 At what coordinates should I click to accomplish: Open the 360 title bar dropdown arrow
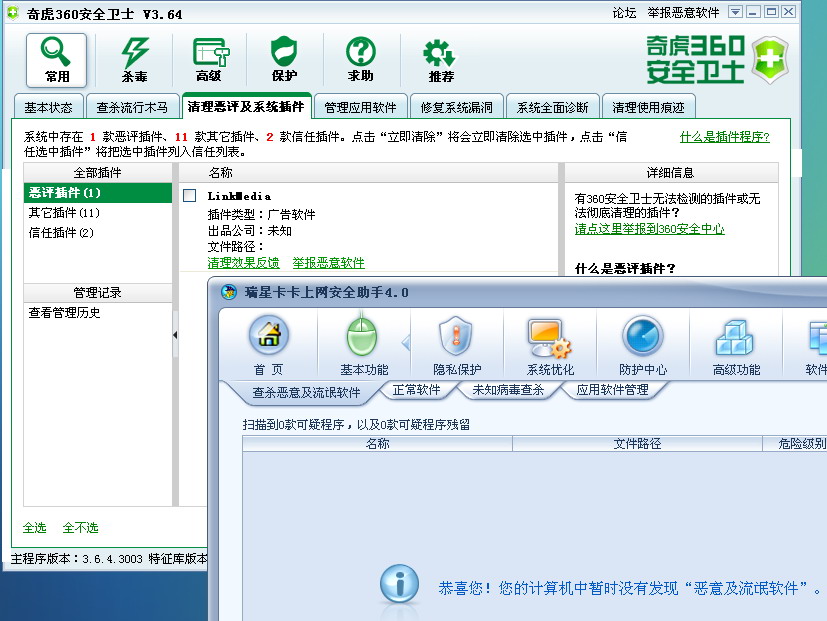click(735, 12)
